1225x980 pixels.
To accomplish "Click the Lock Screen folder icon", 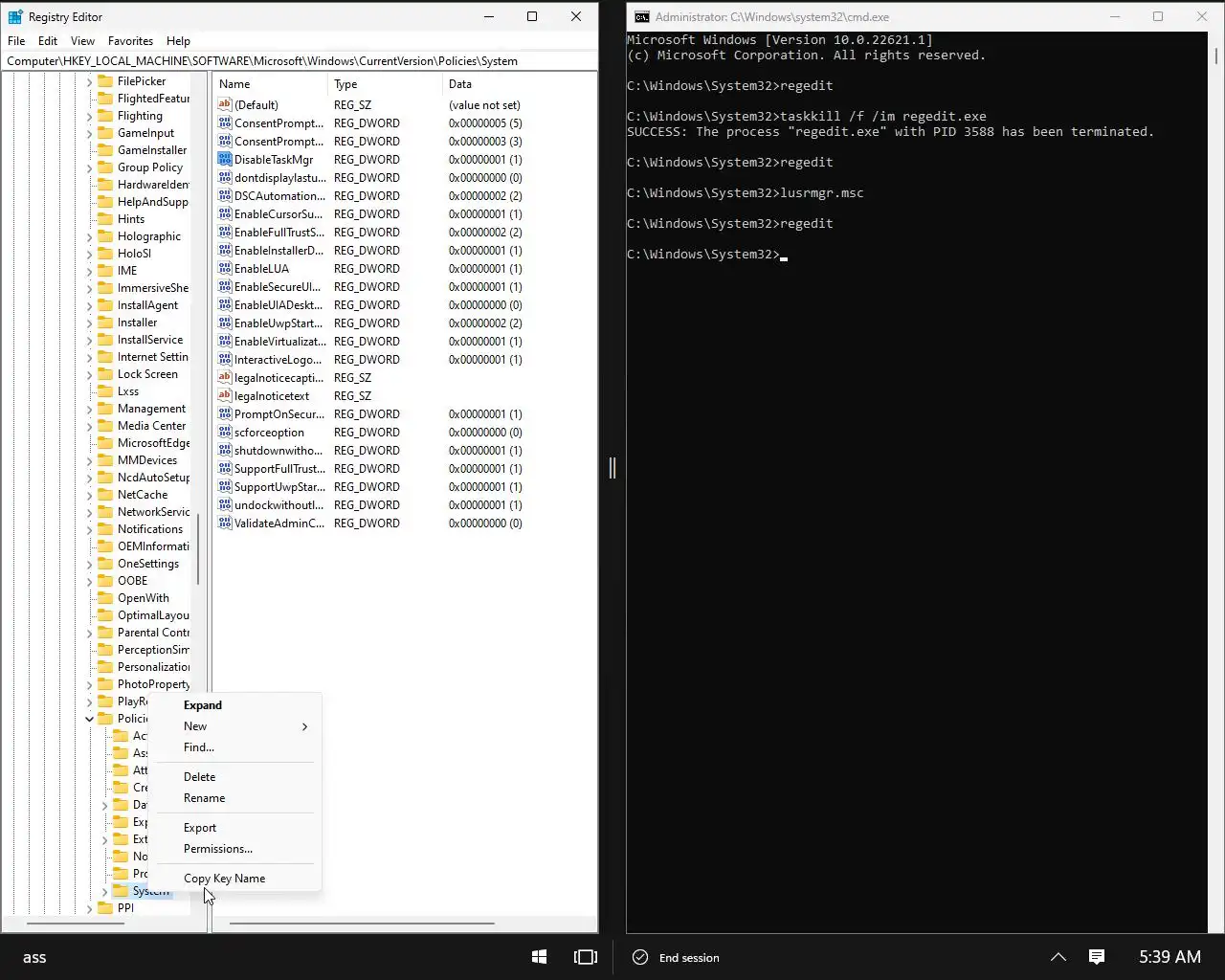I will coord(105,374).
